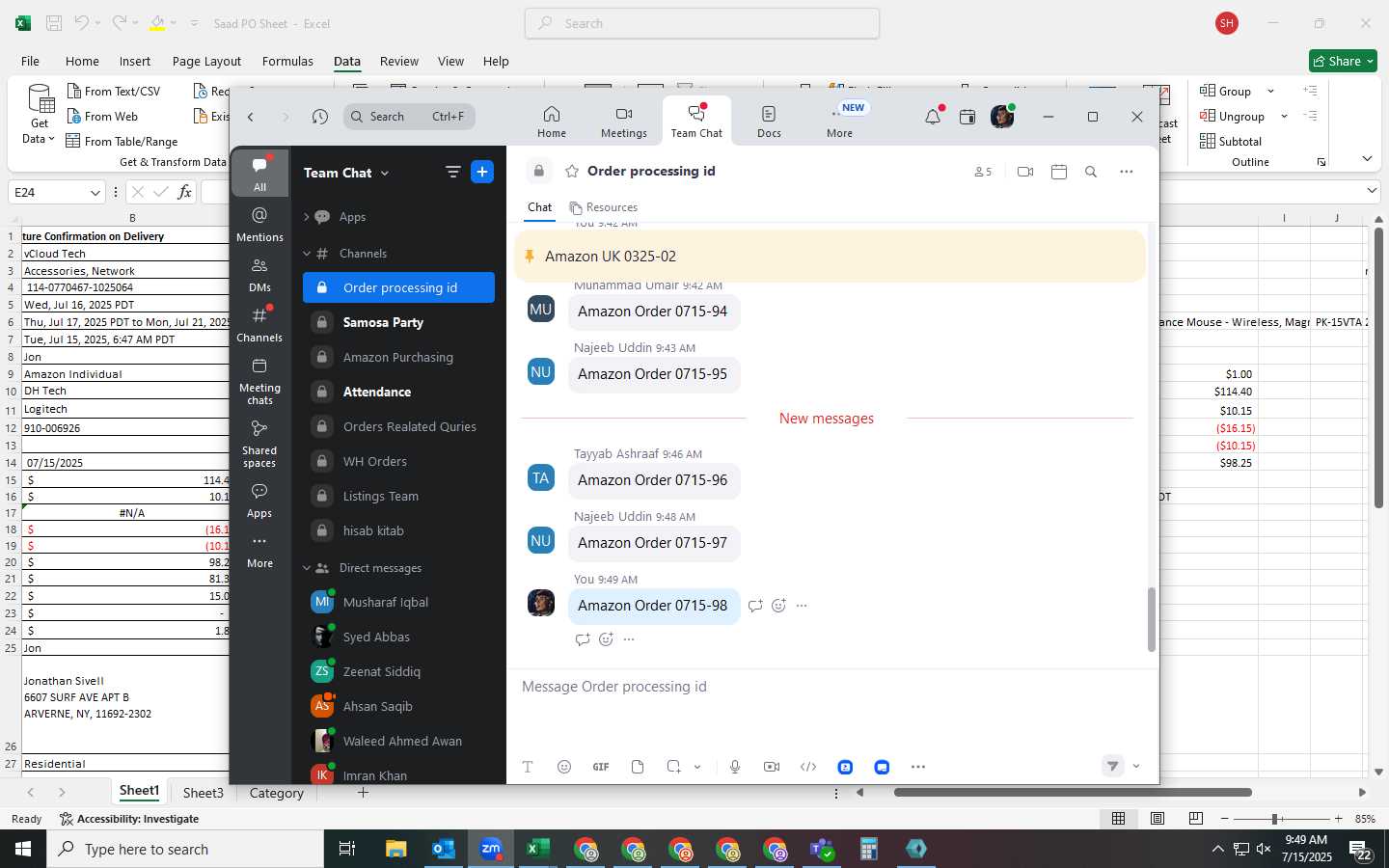Image resolution: width=1389 pixels, height=868 pixels.
Task: Star the Order processing id channel
Action: point(572,171)
